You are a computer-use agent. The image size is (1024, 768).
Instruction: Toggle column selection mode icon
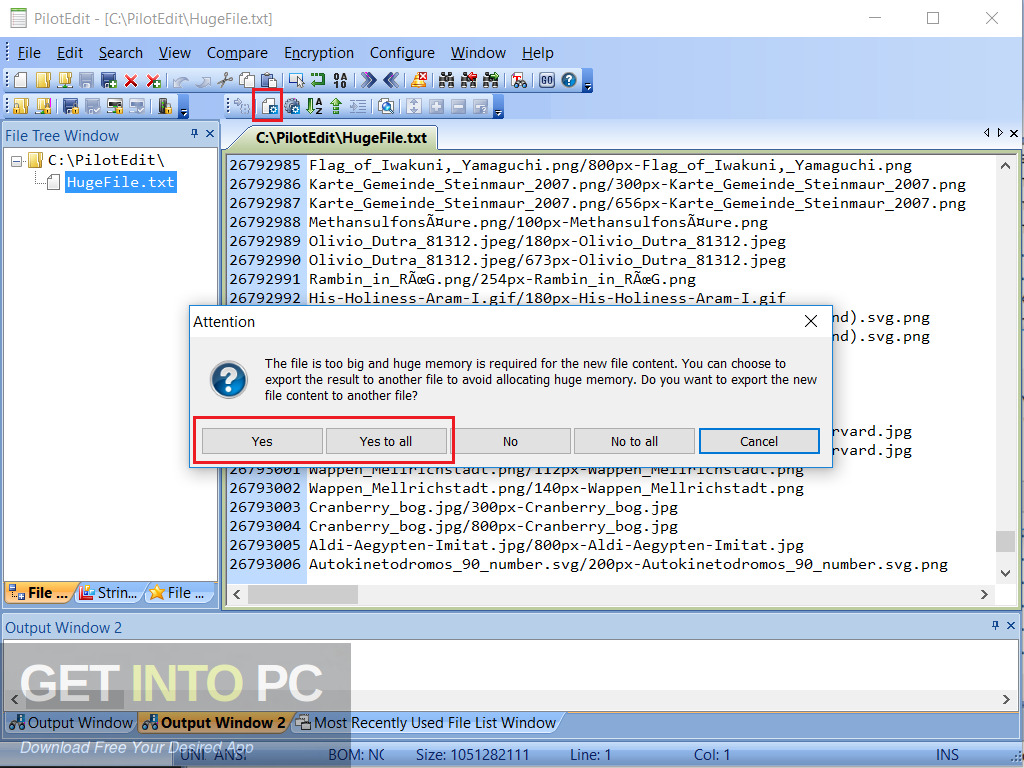coord(296,80)
